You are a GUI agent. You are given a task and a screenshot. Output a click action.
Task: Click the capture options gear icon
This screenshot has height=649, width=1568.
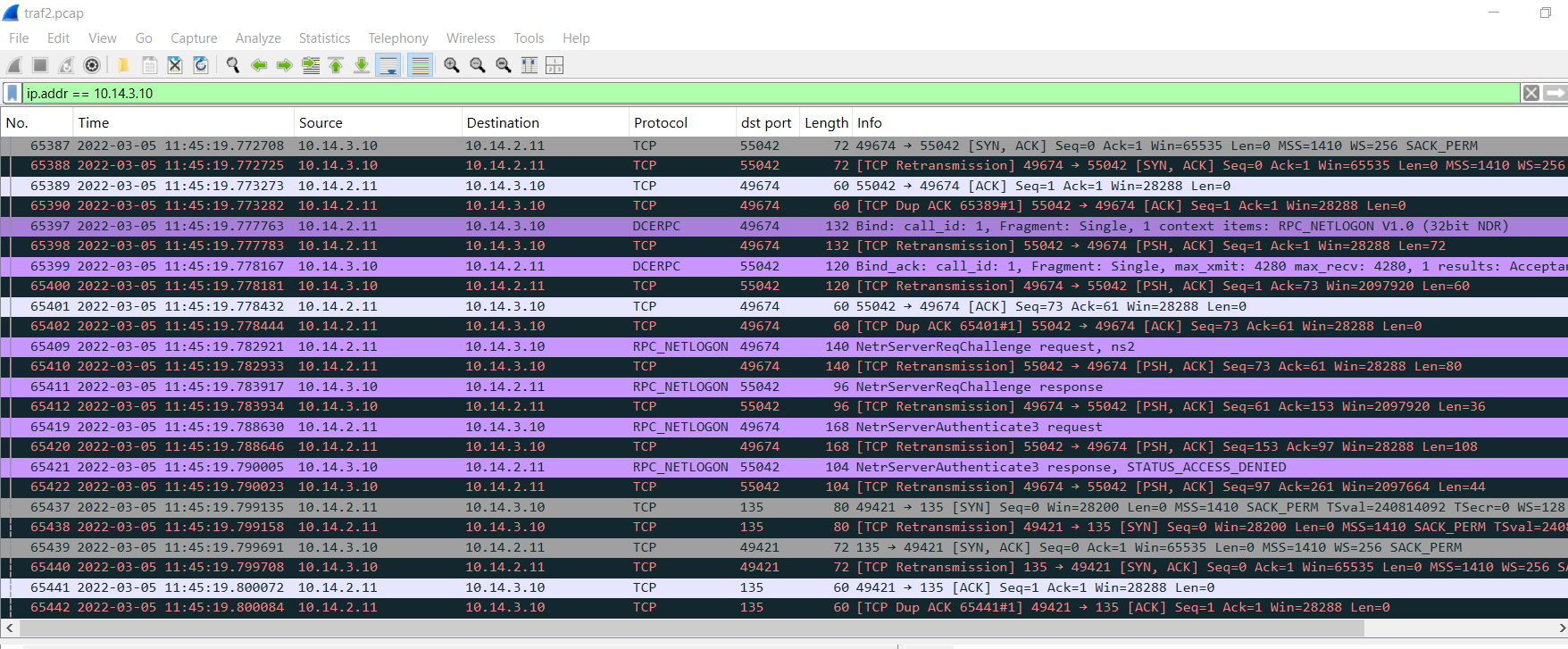coord(91,65)
